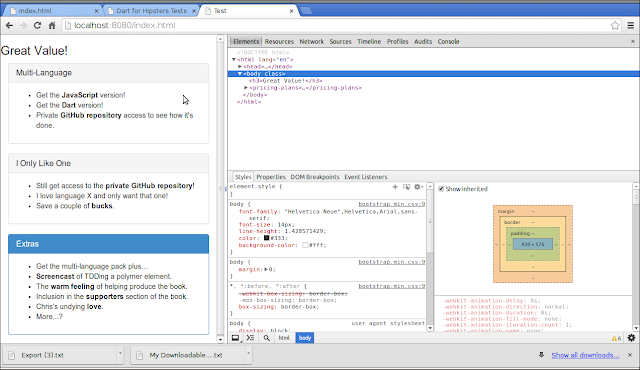Go back with the browser back arrow

click(x=9, y=25)
